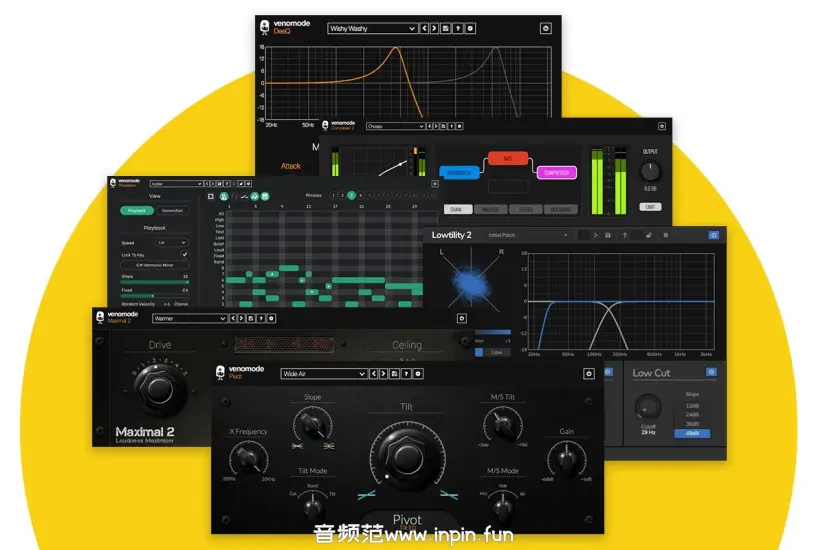Toggle the Lock To Key checkbox

(185, 254)
